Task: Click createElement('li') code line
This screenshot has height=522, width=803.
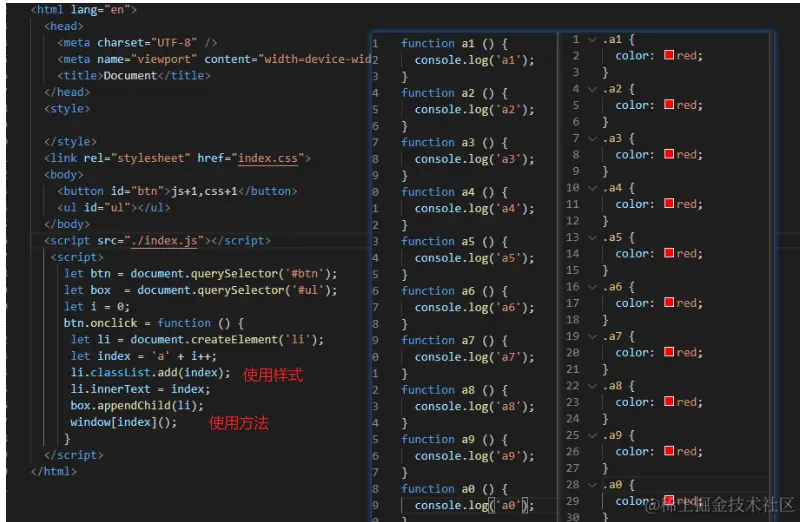Action: tap(197, 340)
